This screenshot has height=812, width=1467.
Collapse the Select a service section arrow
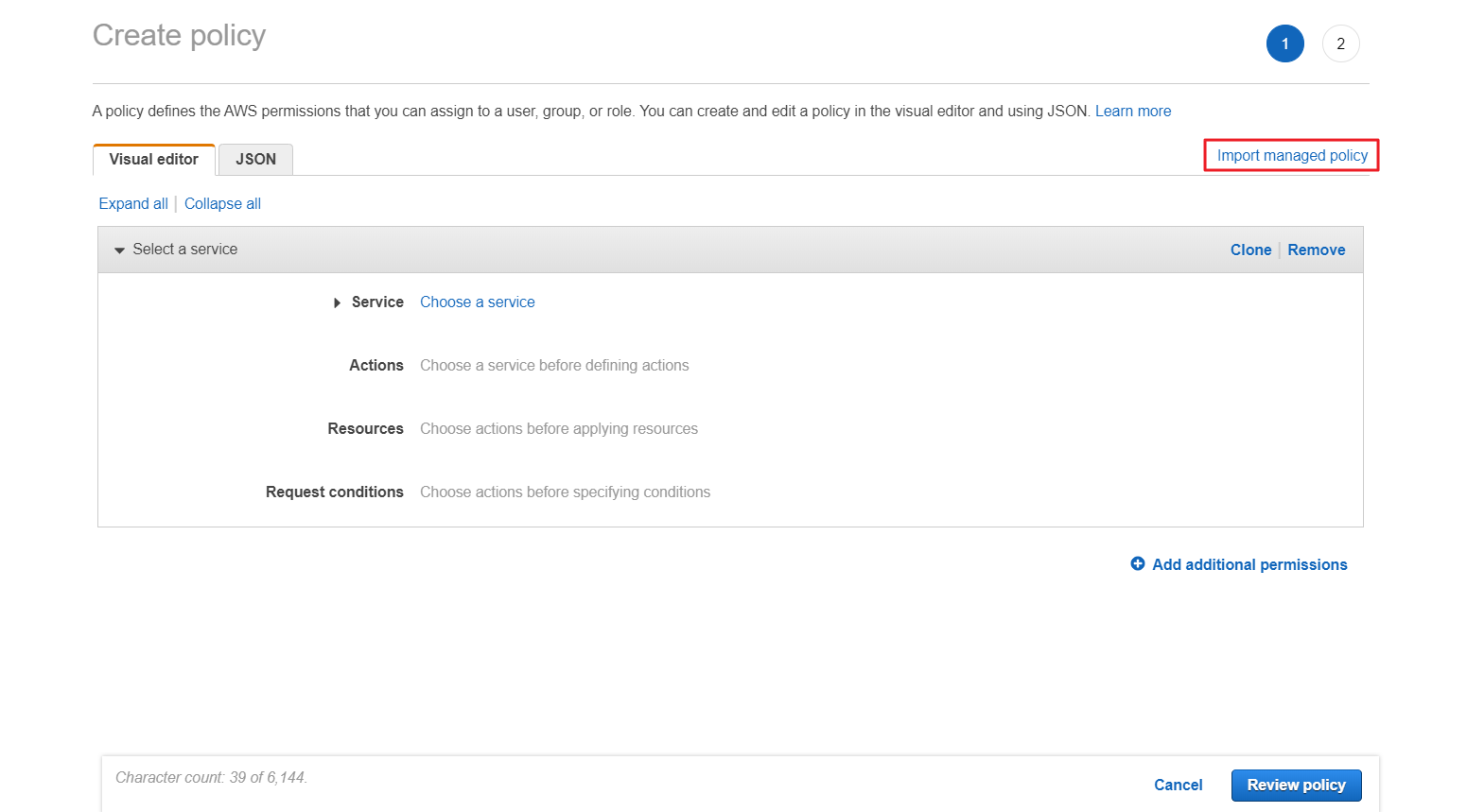click(x=119, y=251)
